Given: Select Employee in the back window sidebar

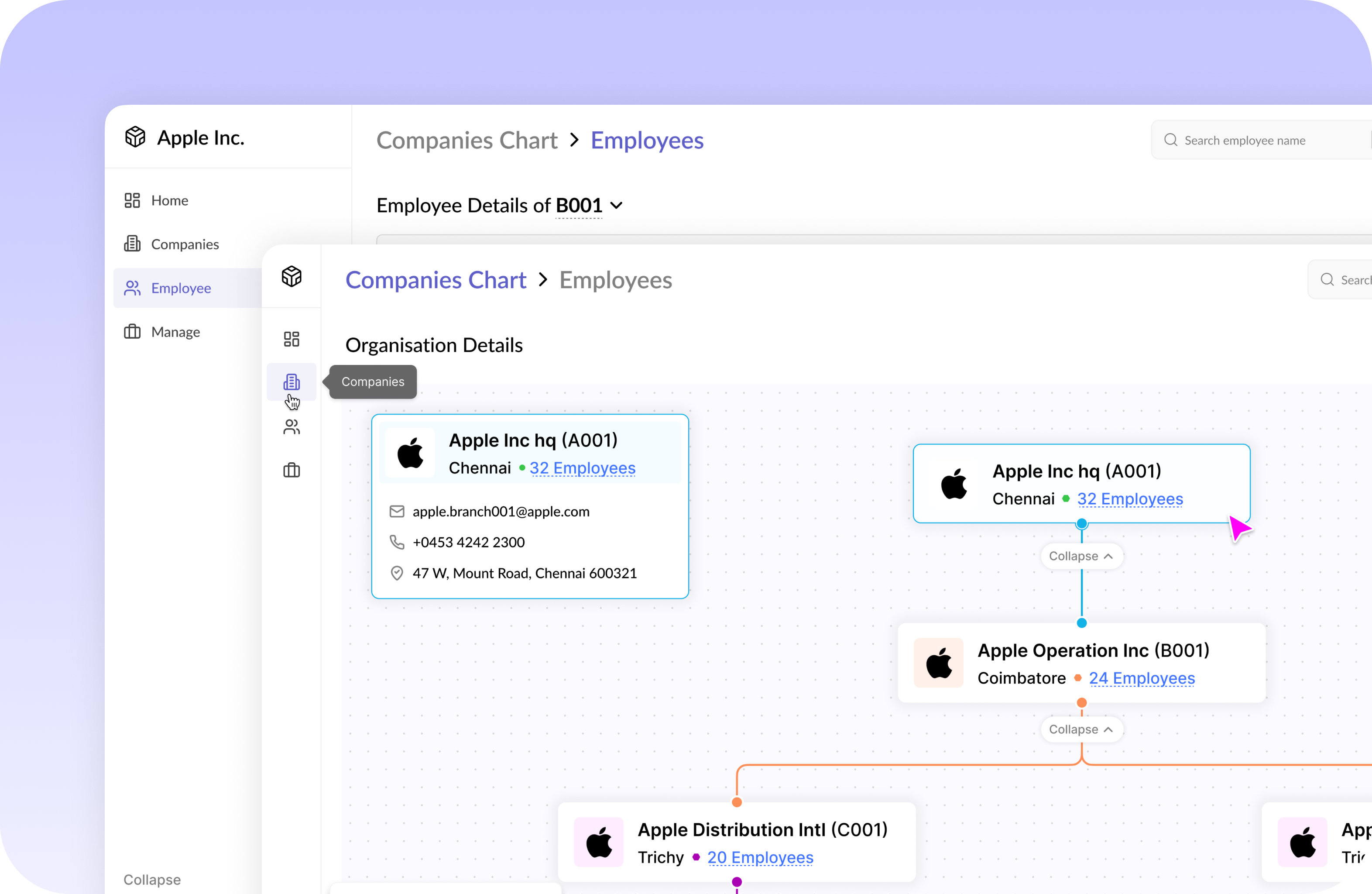Looking at the screenshot, I should coord(187,288).
